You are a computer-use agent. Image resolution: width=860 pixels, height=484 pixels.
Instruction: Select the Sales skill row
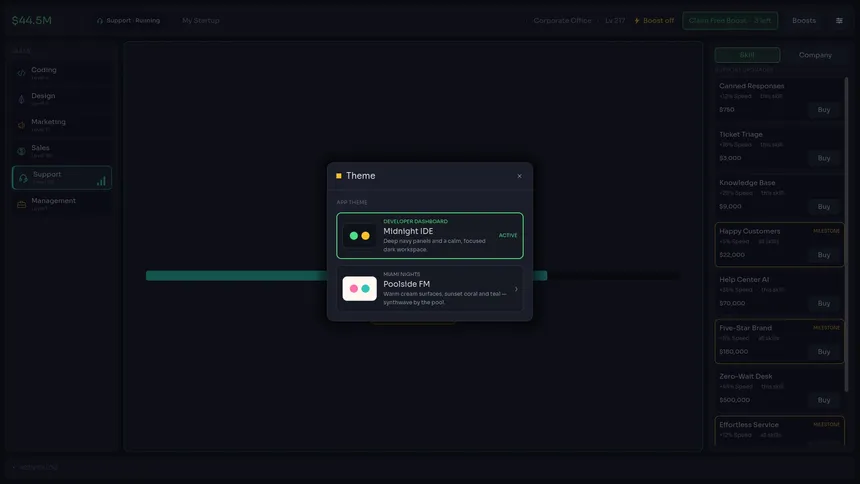(61, 151)
